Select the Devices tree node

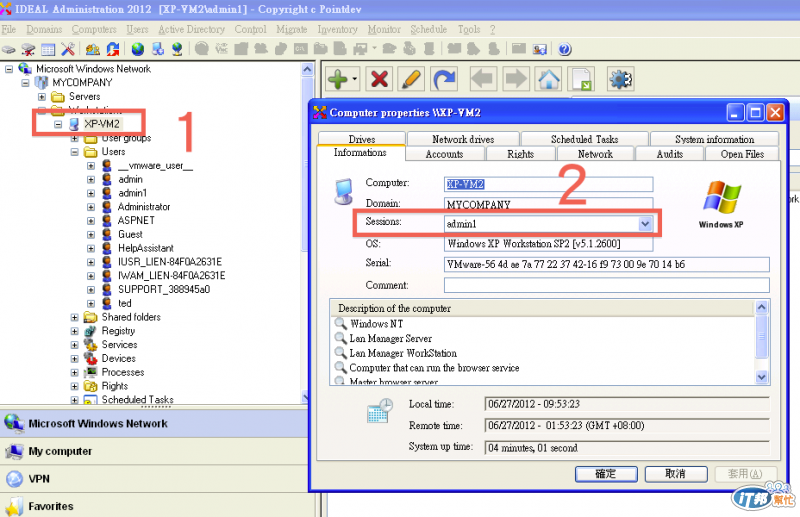tap(118, 359)
